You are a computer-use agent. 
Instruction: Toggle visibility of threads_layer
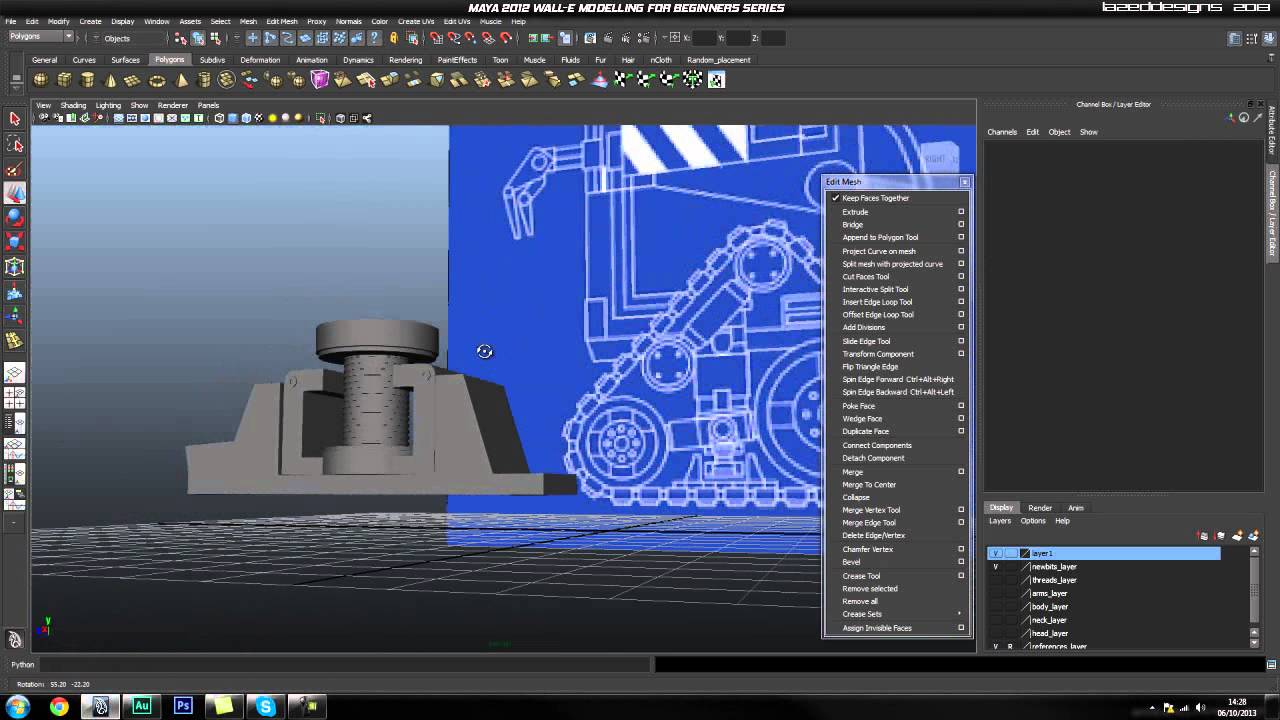995,580
